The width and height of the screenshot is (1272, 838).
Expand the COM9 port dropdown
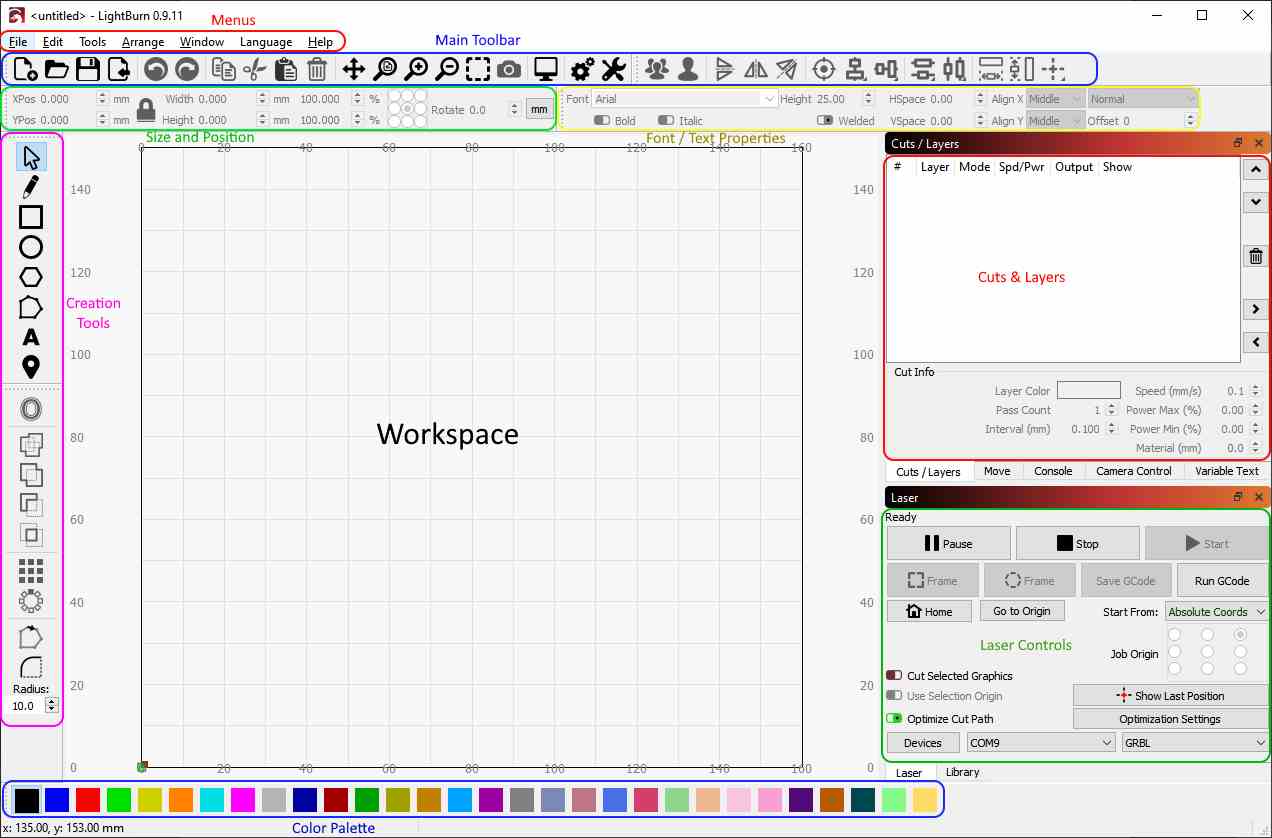(x=1040, y=743)
